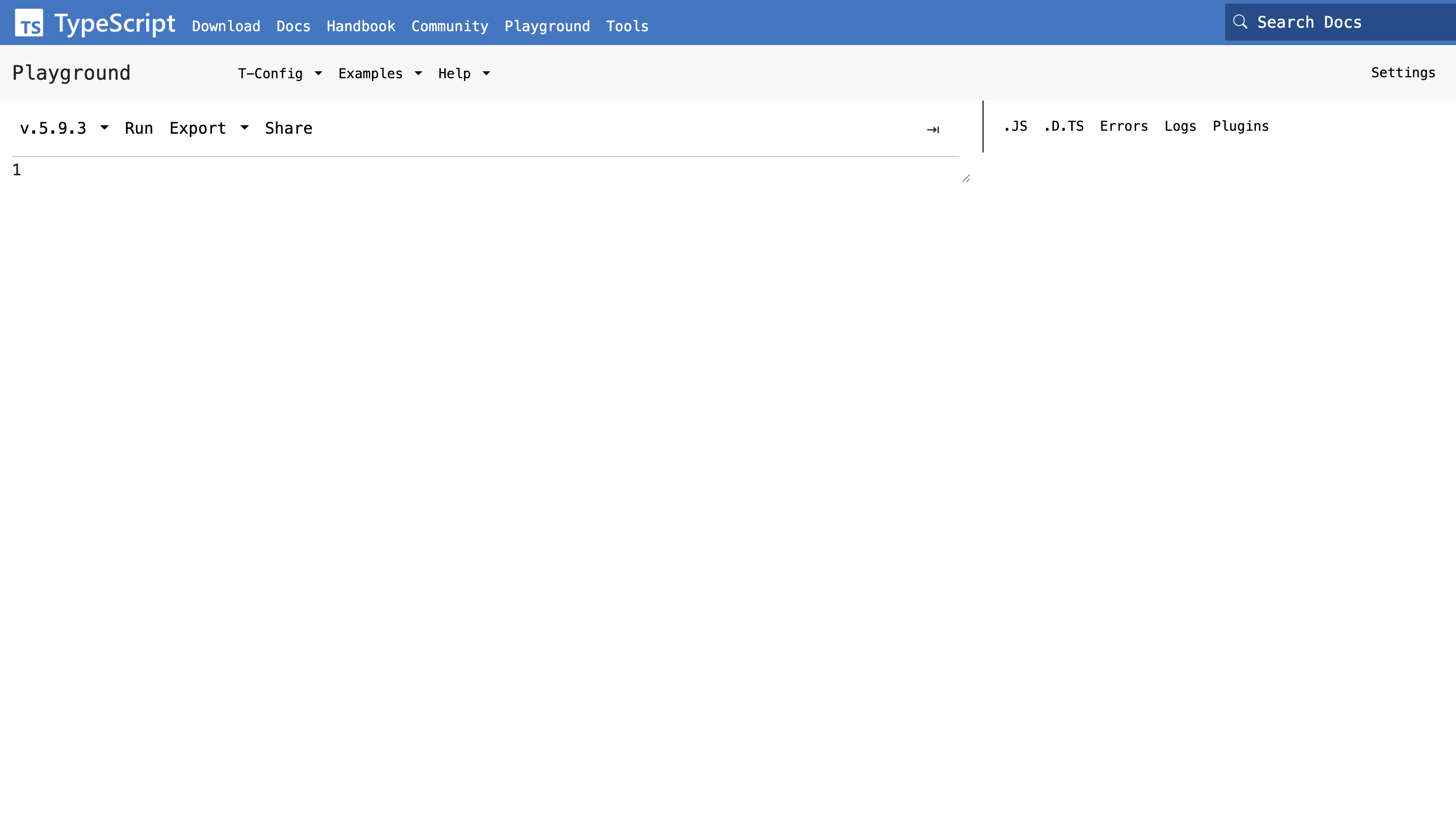The image size is (1456, 822).
Task: Open the Help dropdown menu
Action: tap(464, 73)
